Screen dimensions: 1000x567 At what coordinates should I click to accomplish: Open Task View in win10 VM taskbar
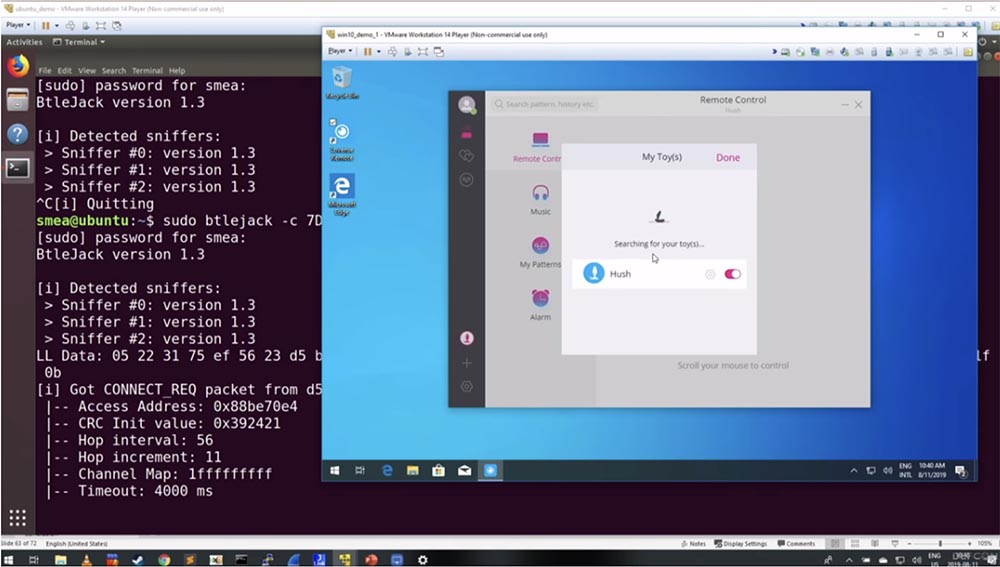(x=360, y=471)
